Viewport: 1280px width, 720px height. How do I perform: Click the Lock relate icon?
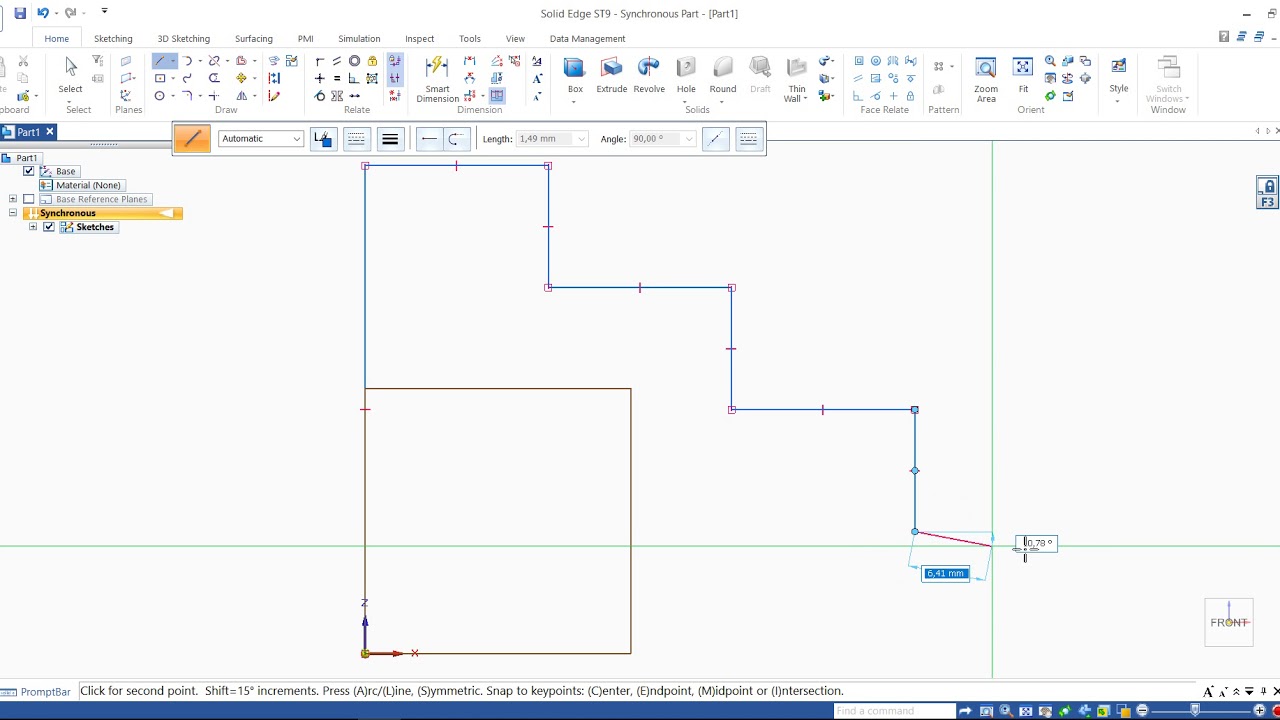(x=373, y=61)
